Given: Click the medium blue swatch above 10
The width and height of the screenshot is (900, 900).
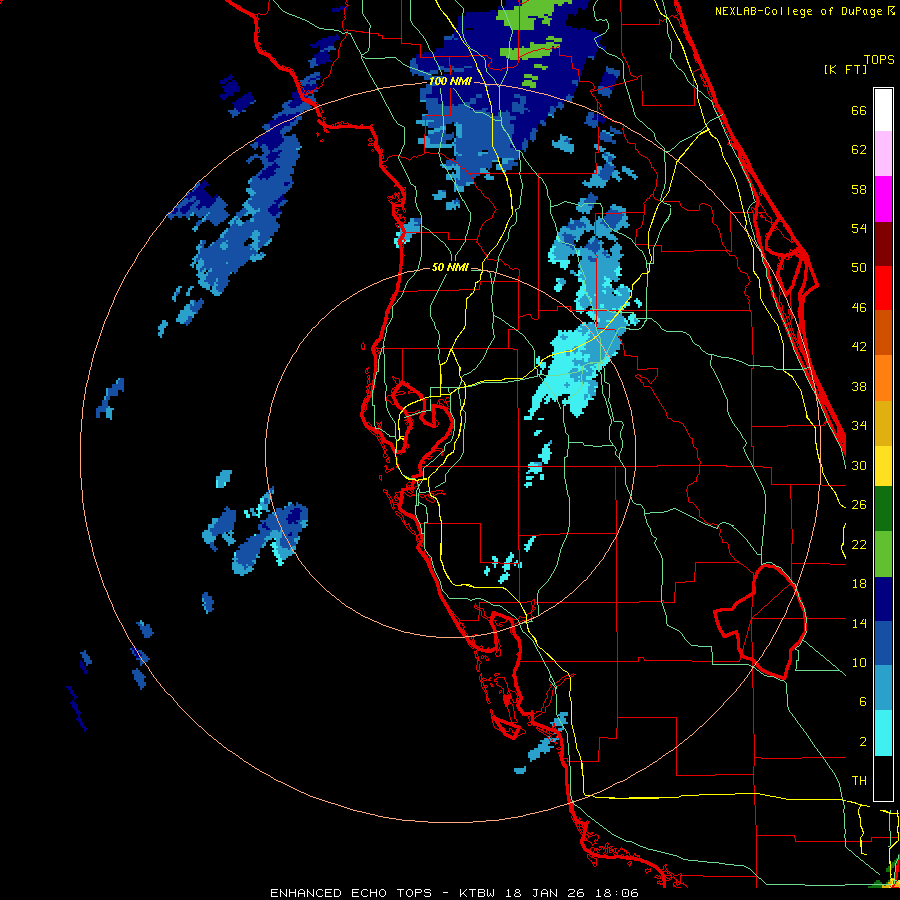Looking at the screenshot, I should coord(883,643).
